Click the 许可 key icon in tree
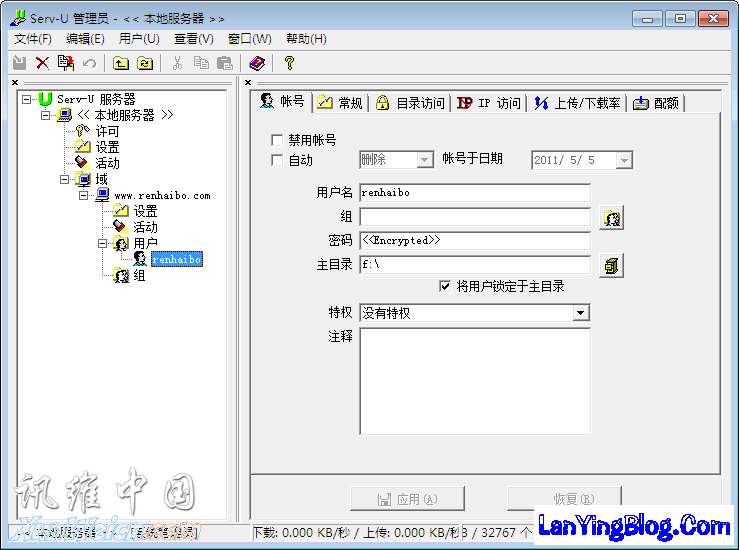Image resolution: width=739 pixels, height=550 pixels. tap(82, 131)
